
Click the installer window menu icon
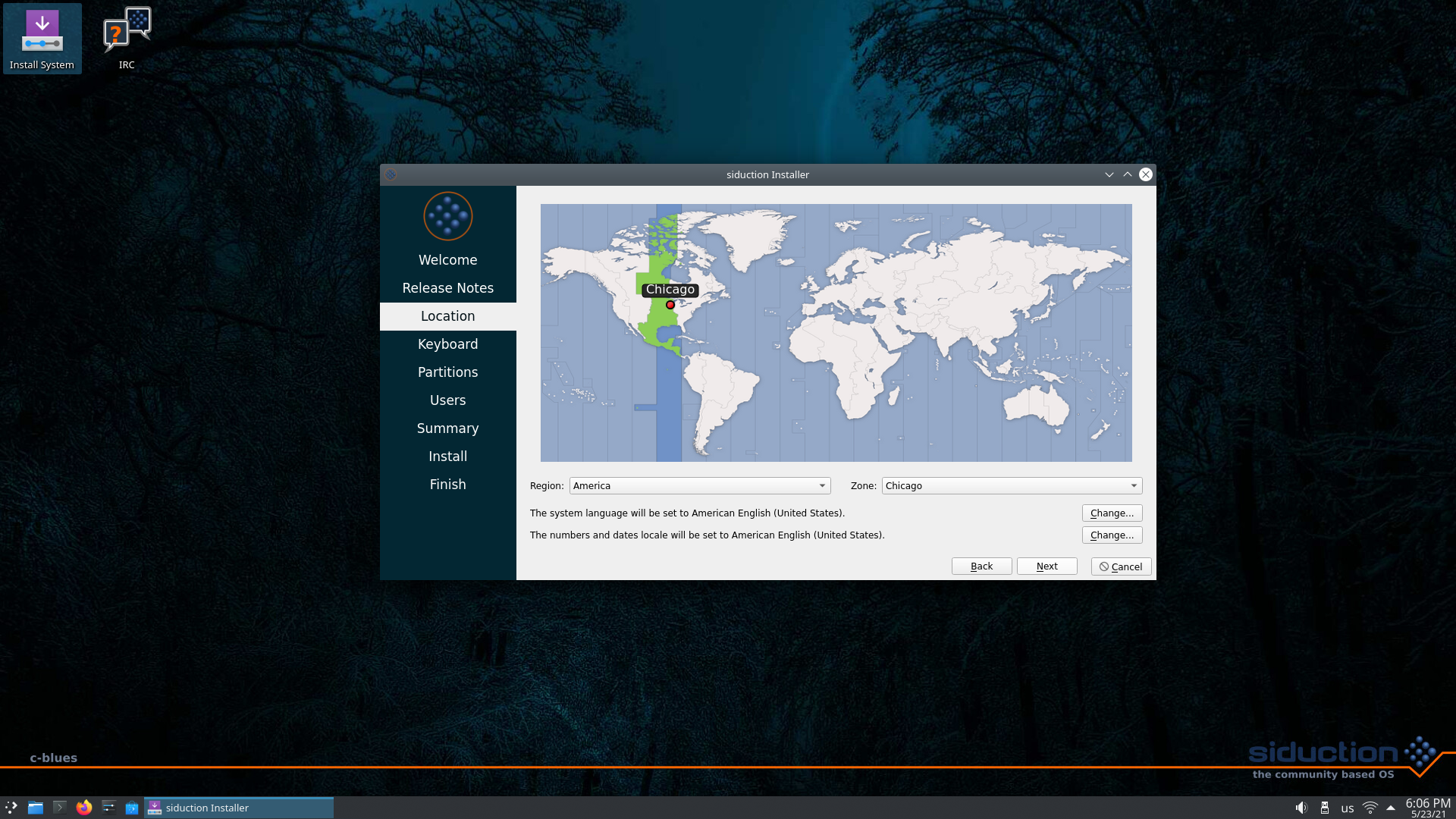click(x=391, y=174)
